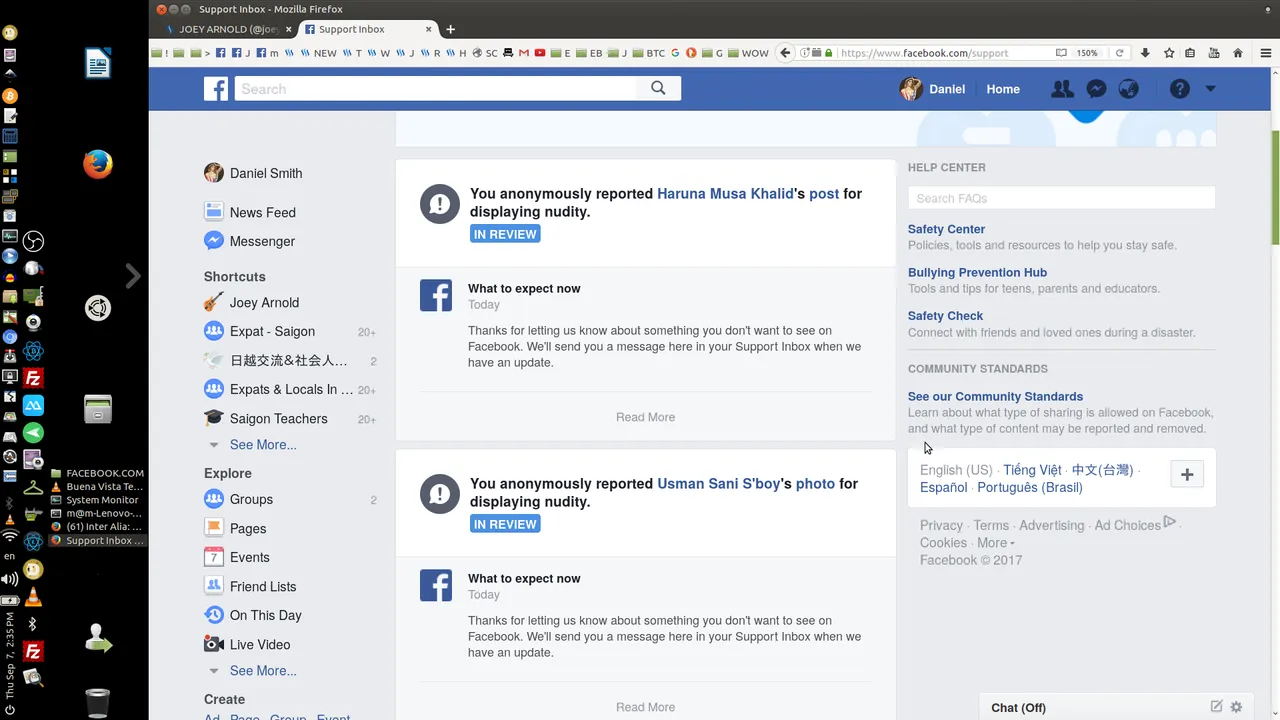
Task: Open Usman Sani S'boy's profile link
Action: (x=718, y=484)
